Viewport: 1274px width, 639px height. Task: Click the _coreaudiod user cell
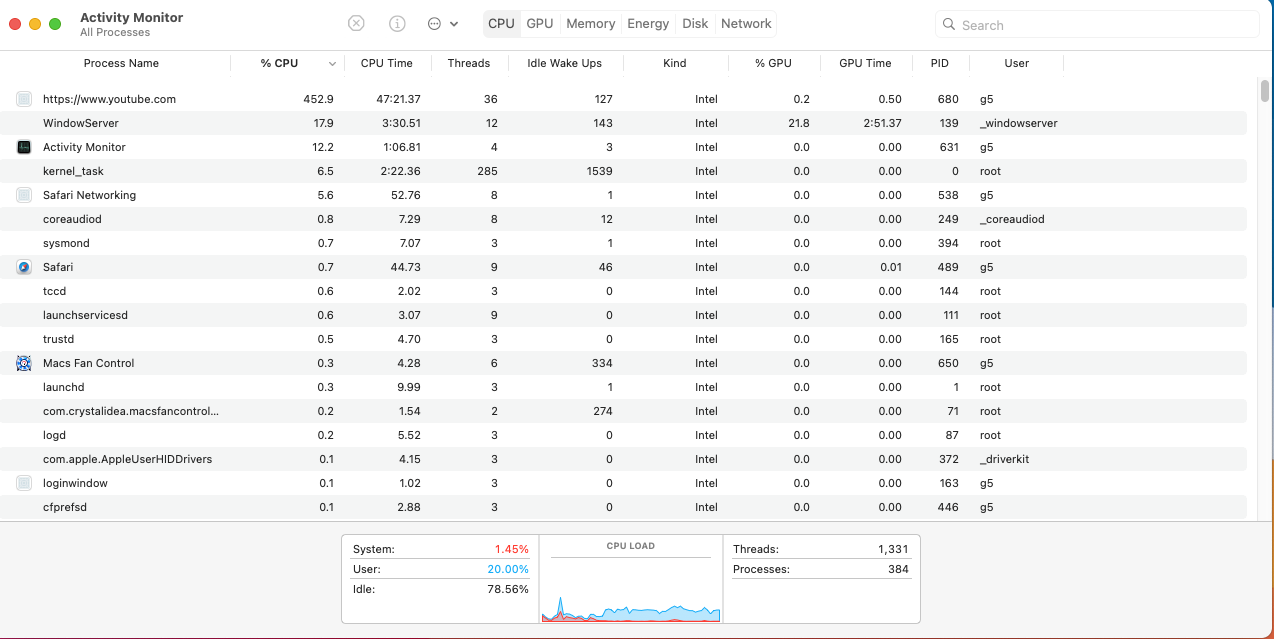[1012, 219]
